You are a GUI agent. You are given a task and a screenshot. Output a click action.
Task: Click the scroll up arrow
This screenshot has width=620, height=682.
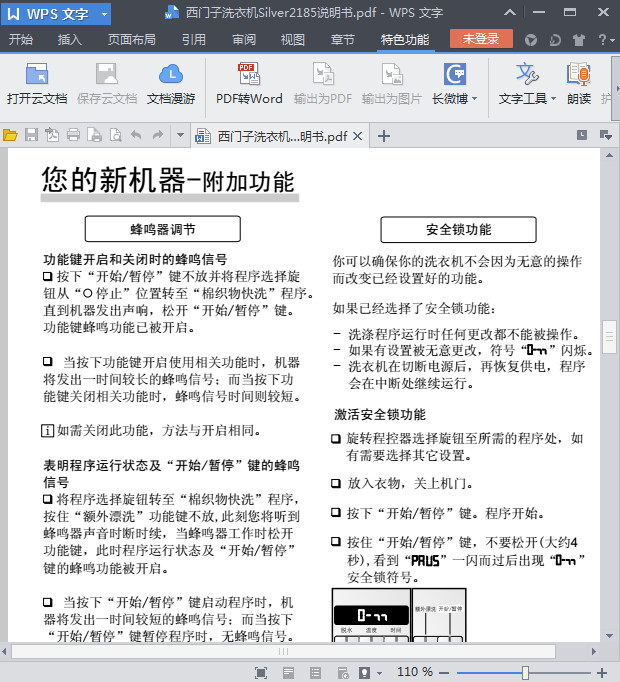click(x=610, y=155)
